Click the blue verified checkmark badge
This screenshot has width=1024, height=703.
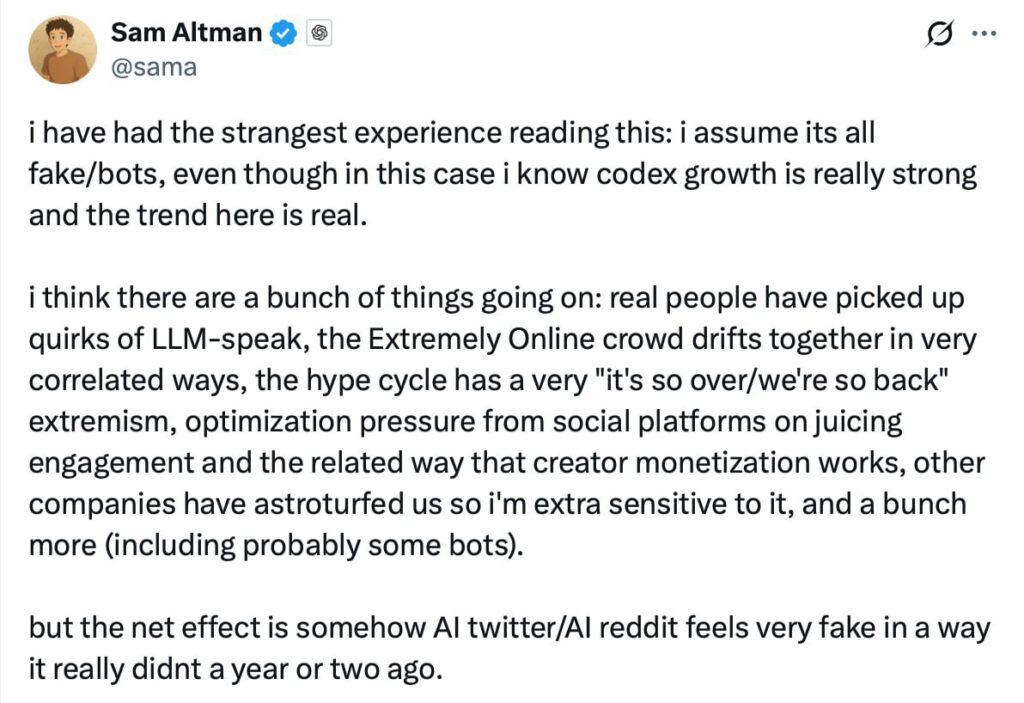coord(285,34)
